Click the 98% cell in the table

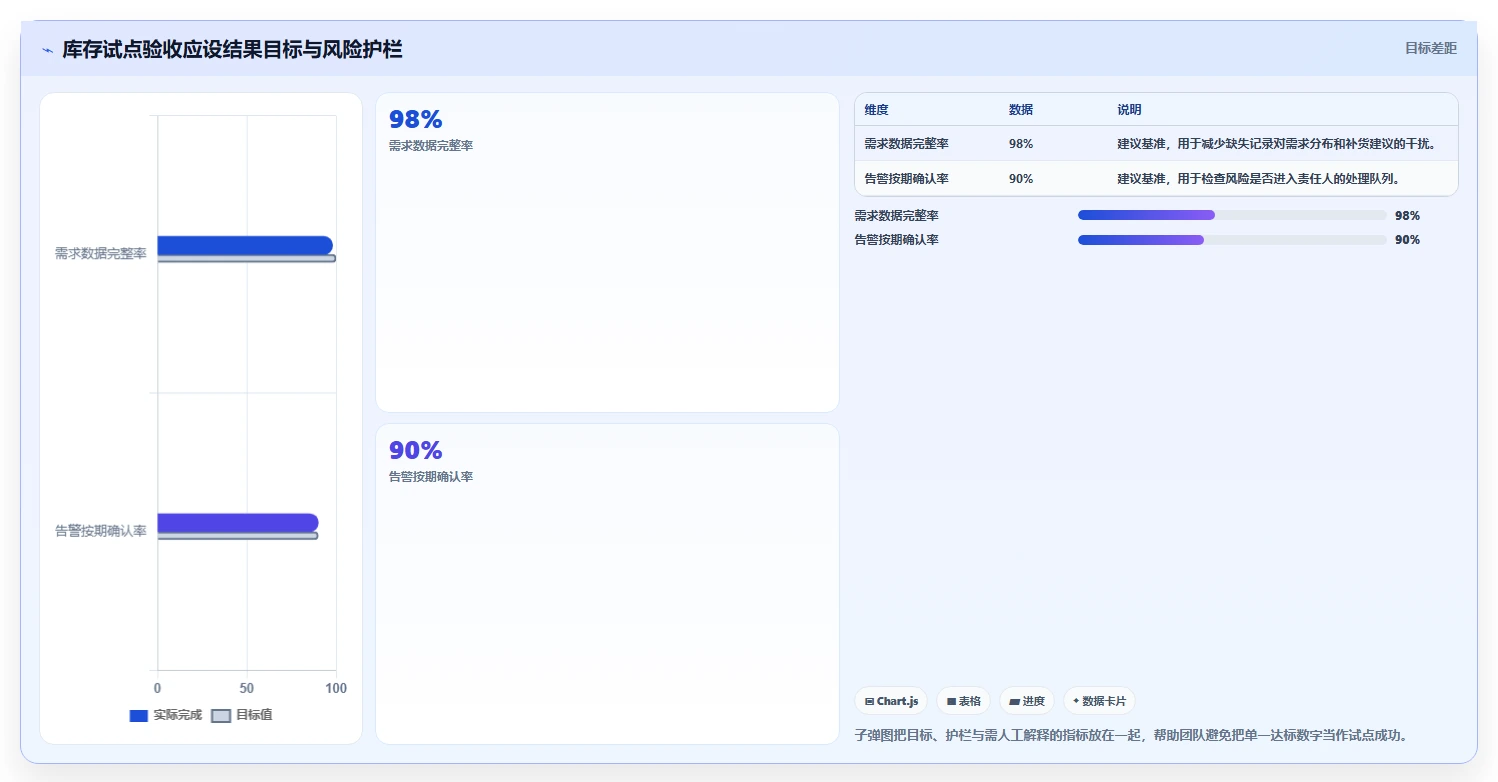(x=1021, y=144)
